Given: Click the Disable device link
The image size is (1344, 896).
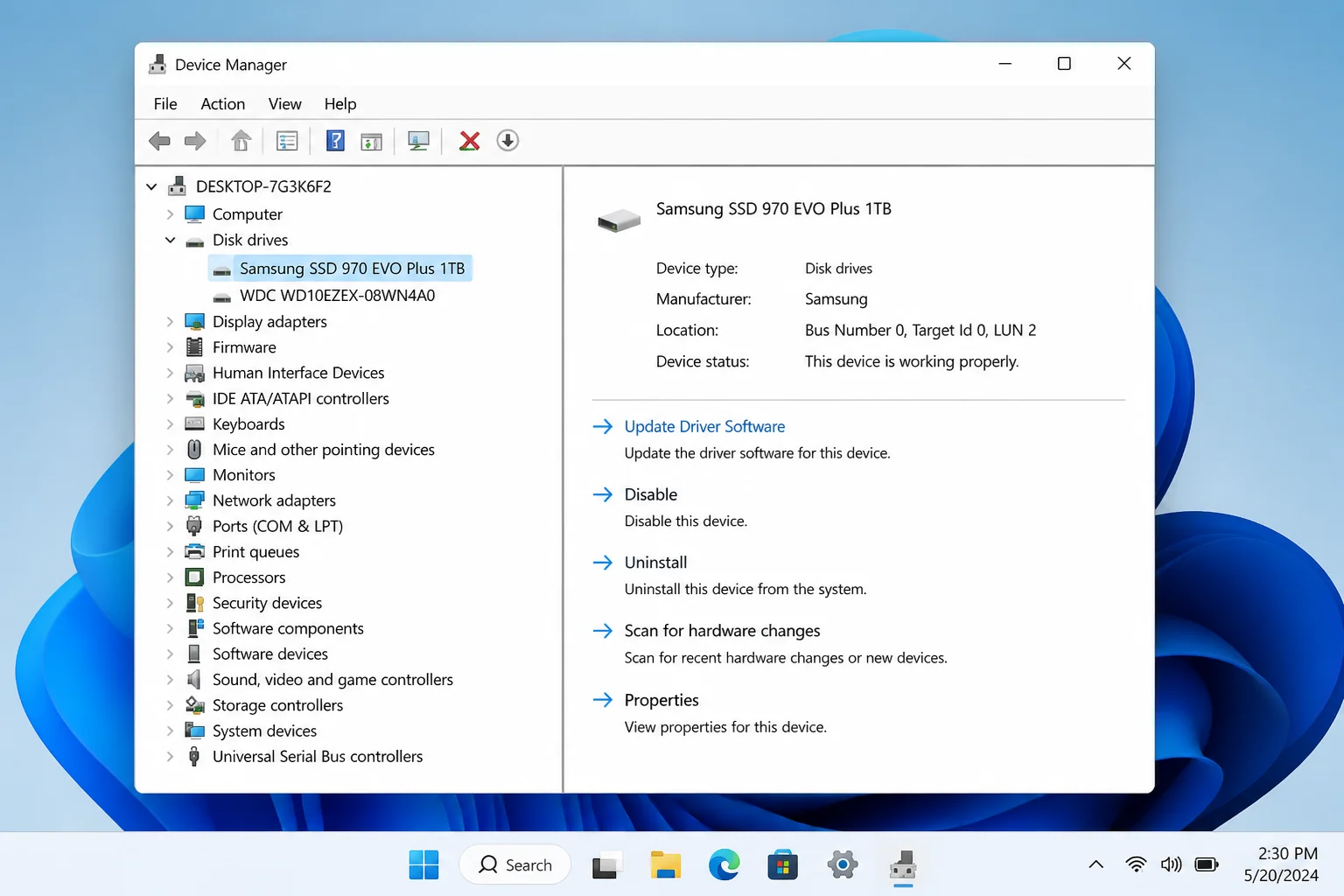Looking at the screenshot, I should tap(650, 494).
